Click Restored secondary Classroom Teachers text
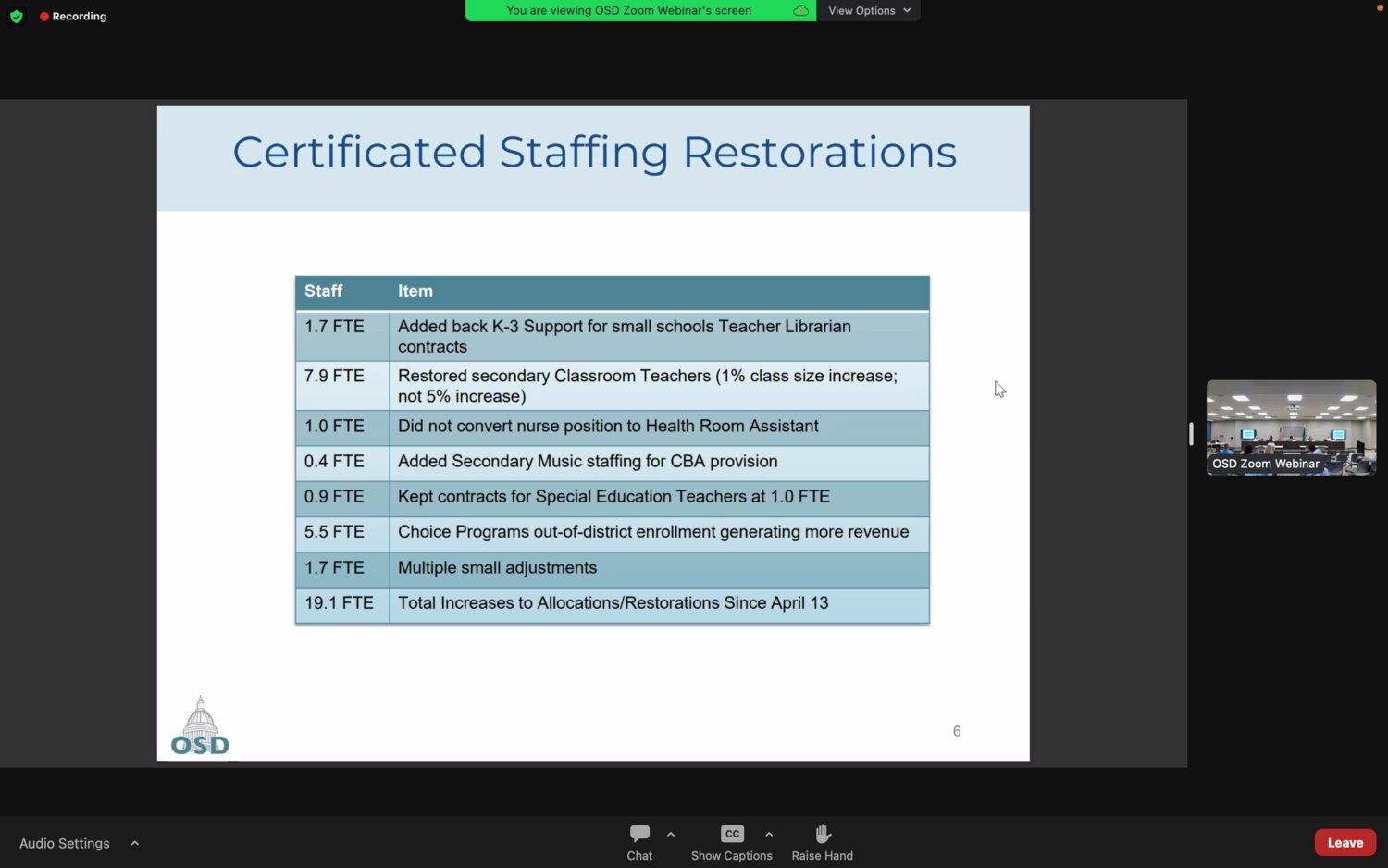Viewport: 1388px width, 868px height. point(648,386)
